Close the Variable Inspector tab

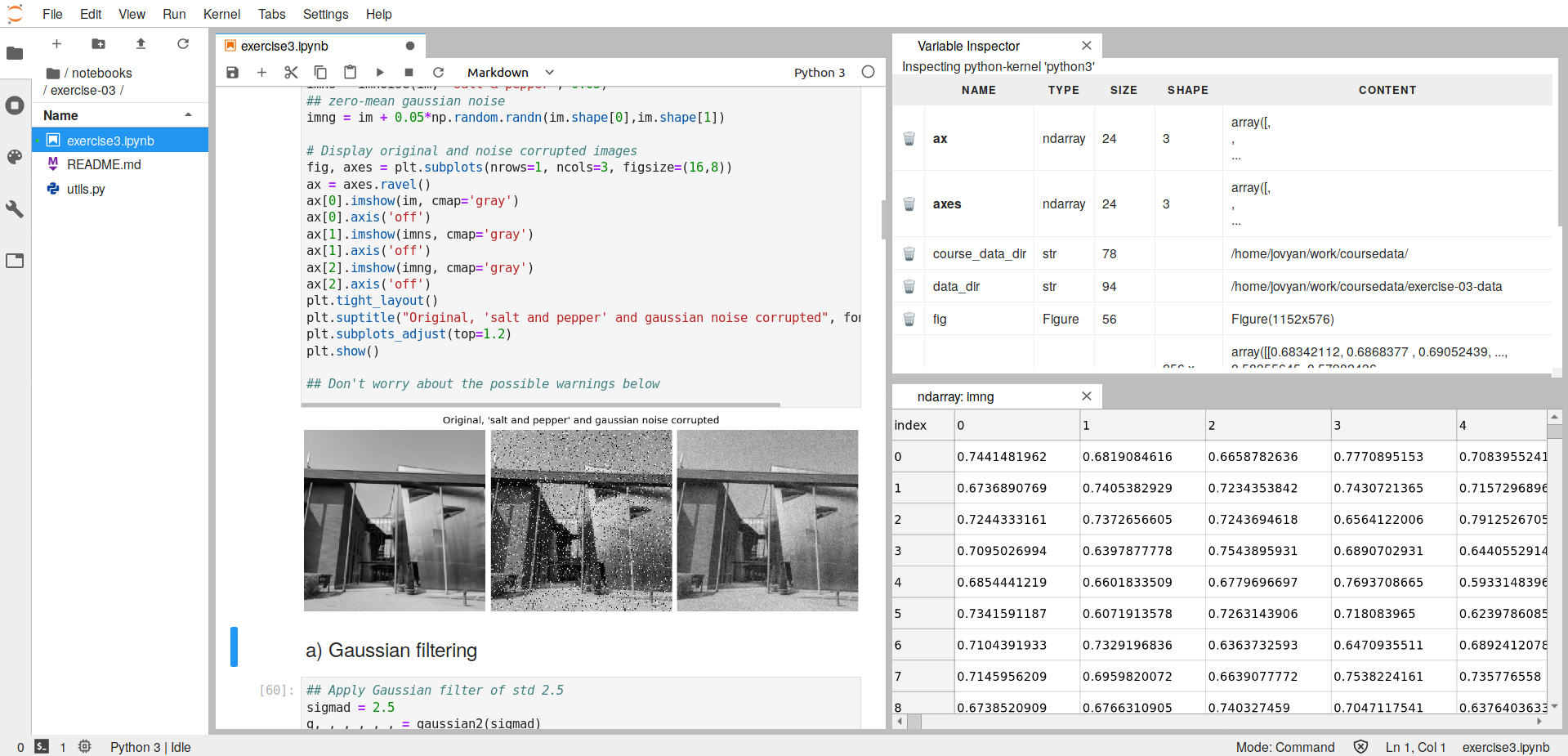1086,46
